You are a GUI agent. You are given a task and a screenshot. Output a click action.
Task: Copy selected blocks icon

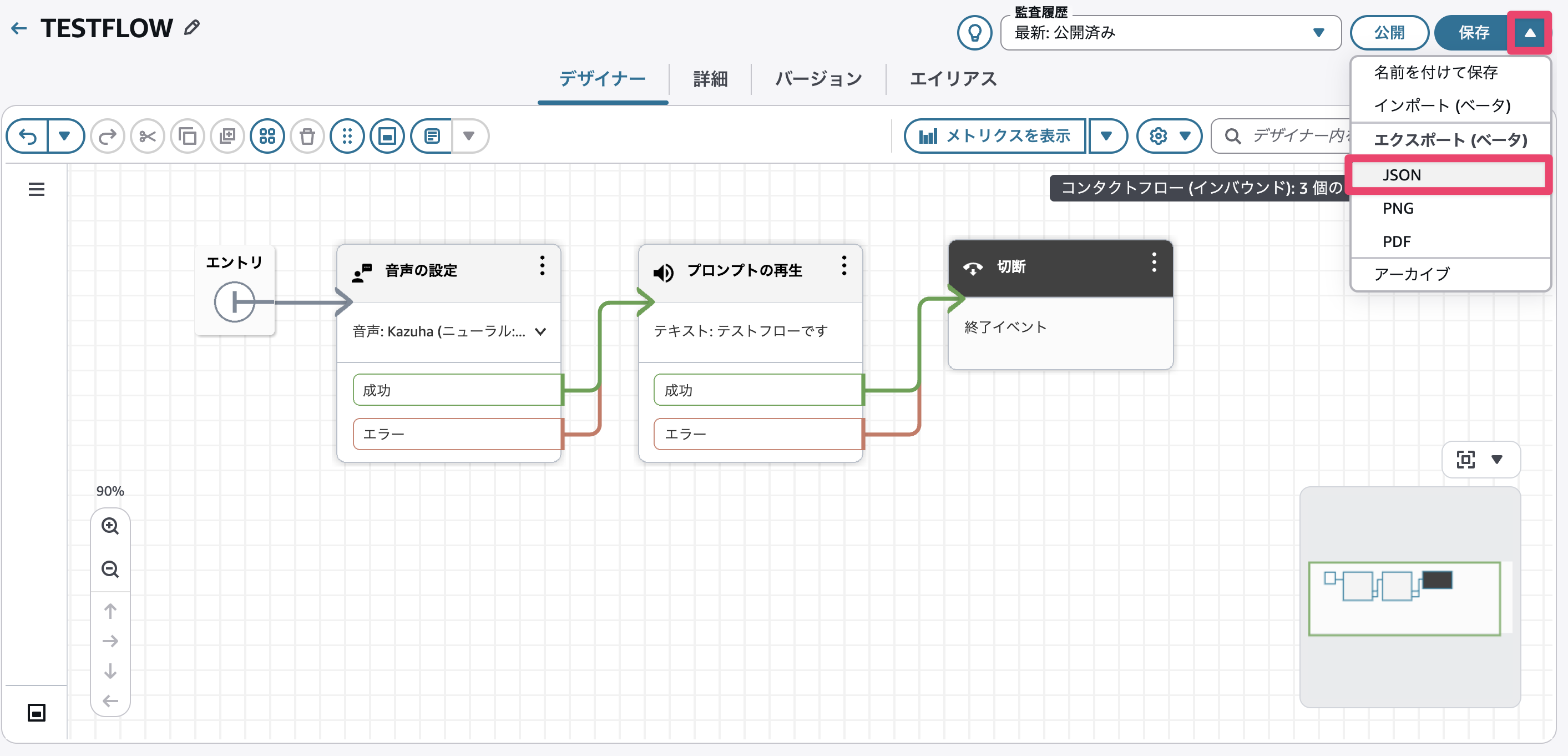(188, 136)
